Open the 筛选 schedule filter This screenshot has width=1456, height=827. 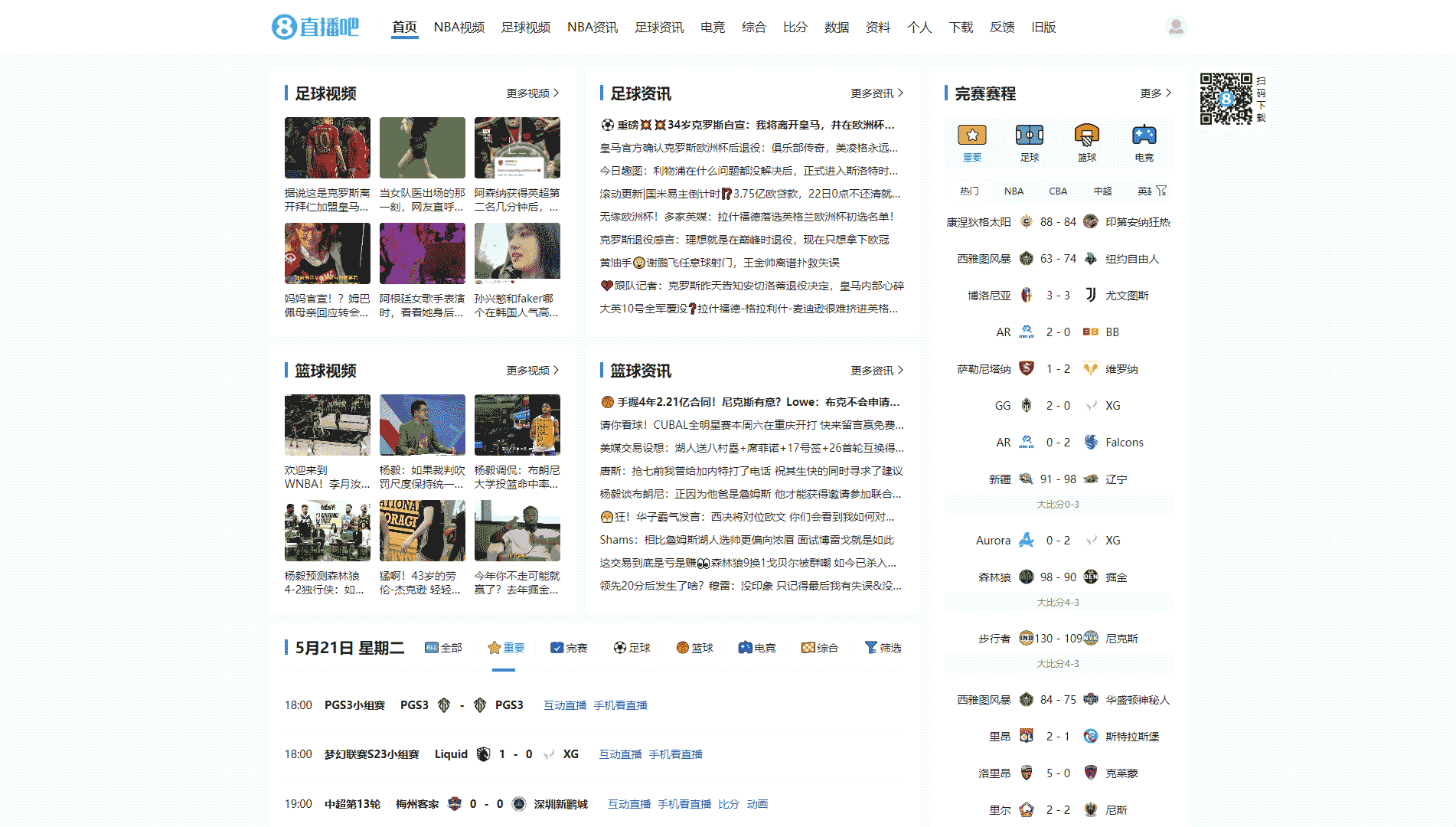click(883, 648)
